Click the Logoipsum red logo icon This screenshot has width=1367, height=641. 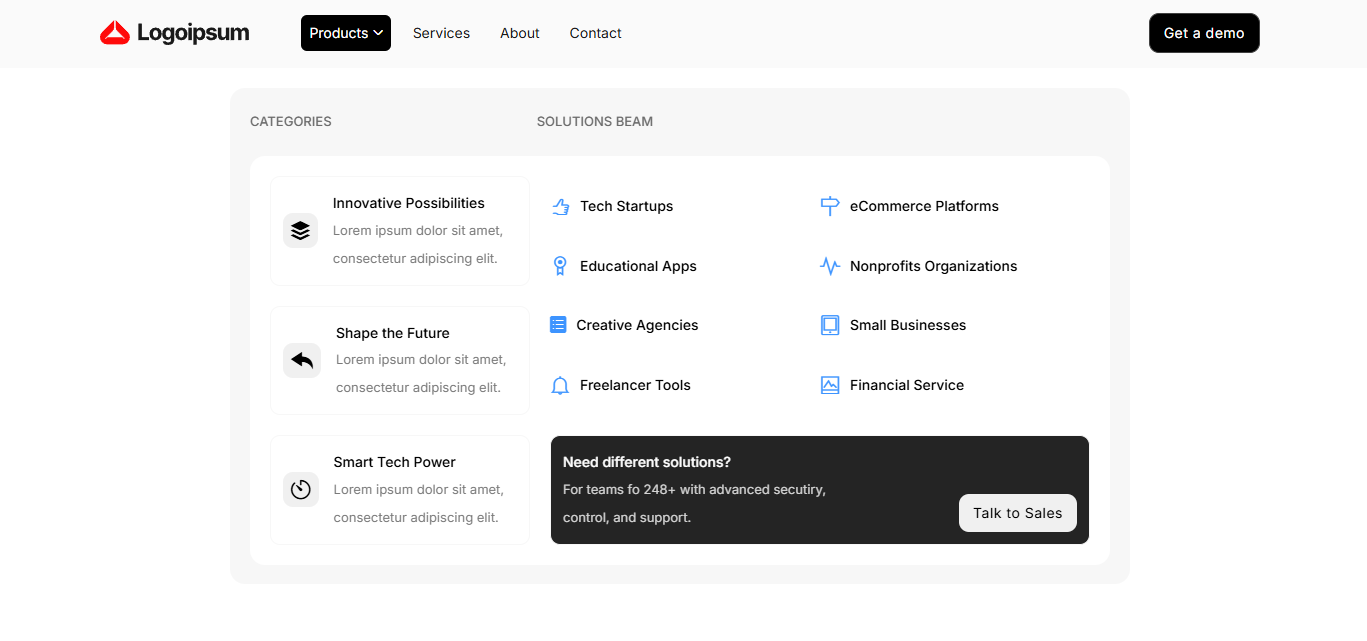[x=115, y=33]
